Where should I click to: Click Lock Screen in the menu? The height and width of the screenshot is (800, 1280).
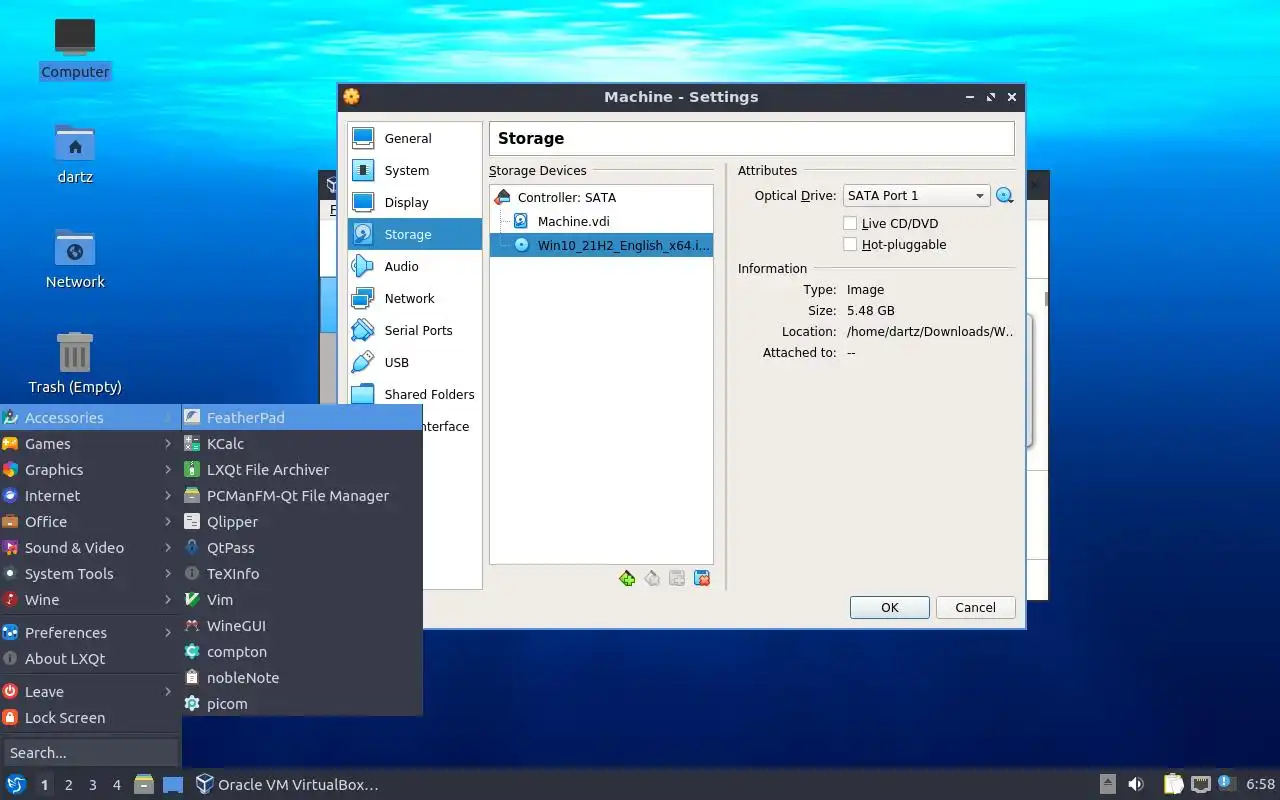click(90, 717)
